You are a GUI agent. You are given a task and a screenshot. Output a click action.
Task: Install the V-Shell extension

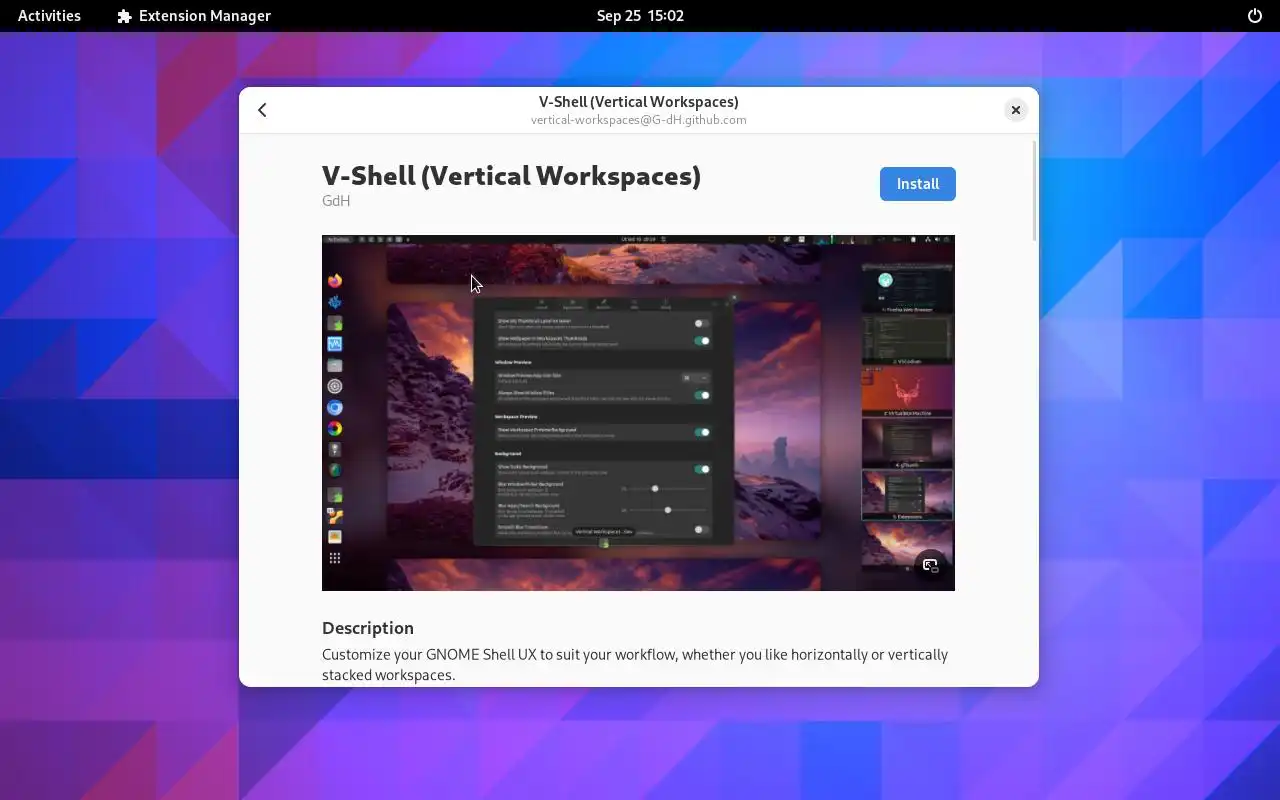click(917, 184)
